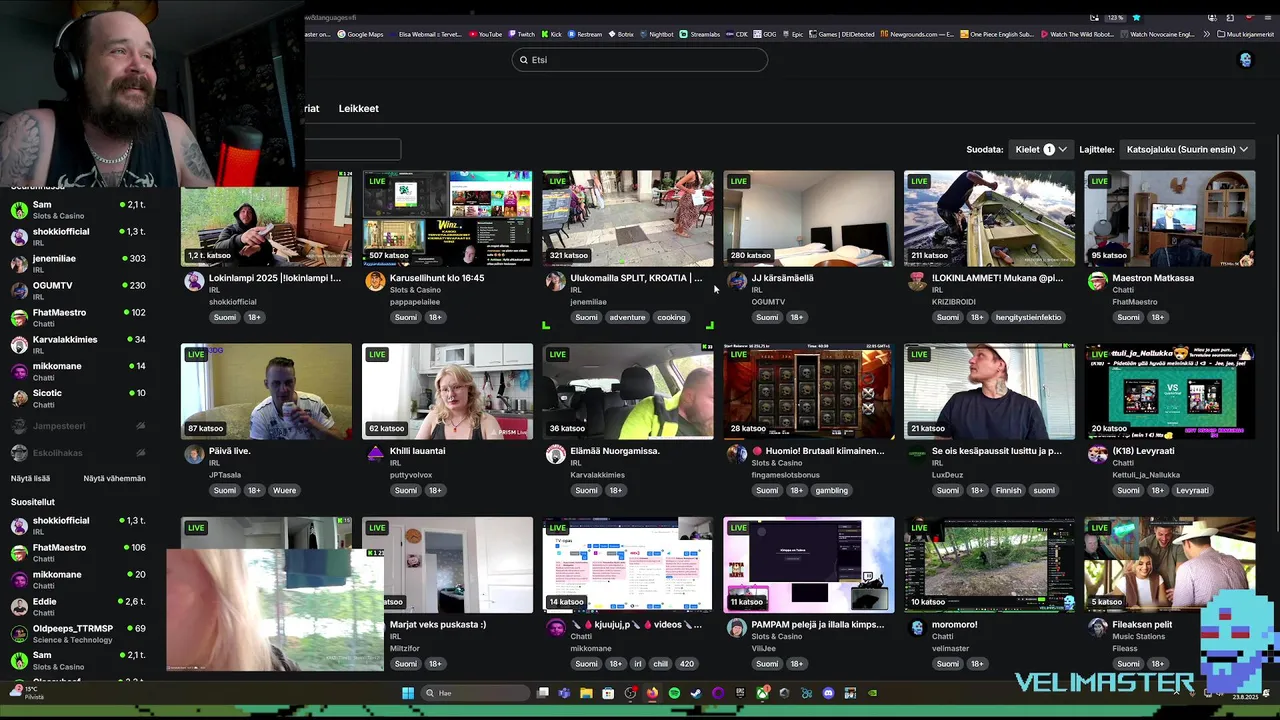Open stream title Maestron Matkassa
The image size is (1280, 720).
tap(1153, 278)
